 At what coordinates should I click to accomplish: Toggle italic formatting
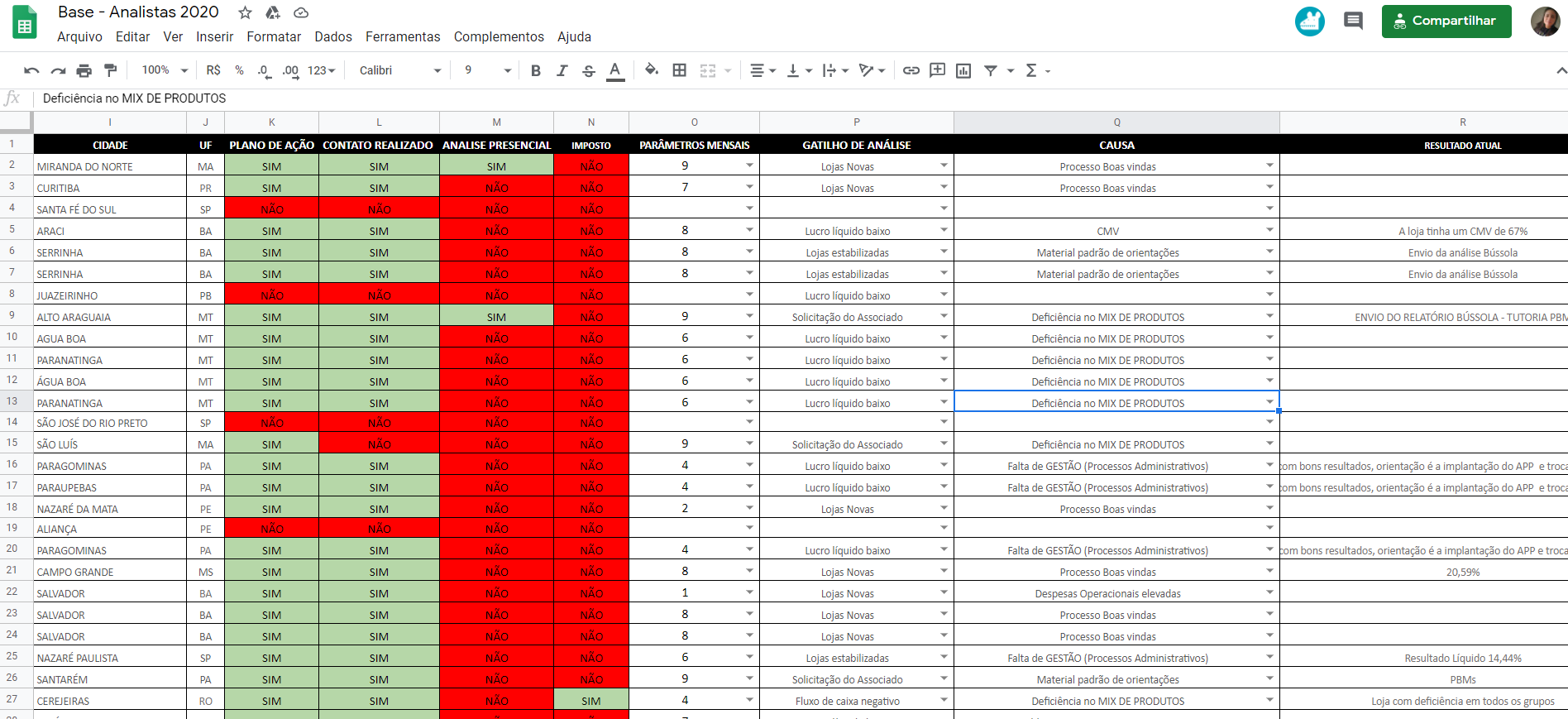[x=562, y=71]
